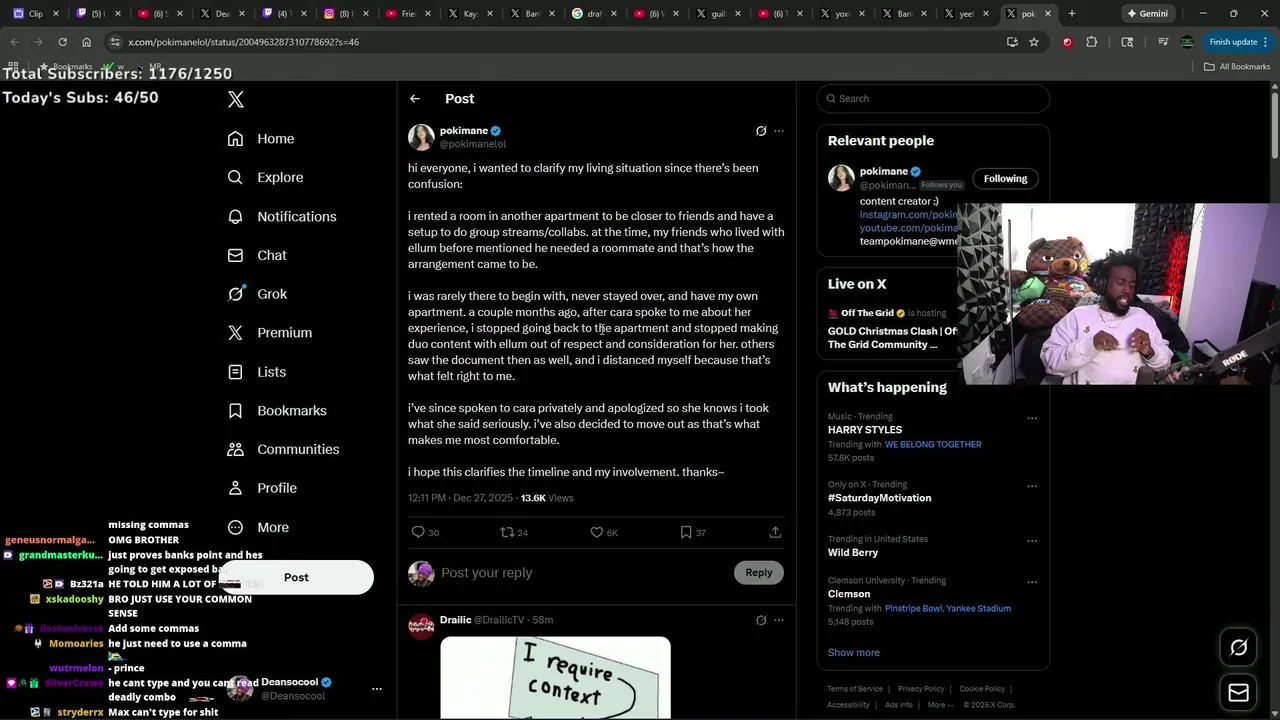This screenshot has height=720, width=1280.
Task: Click the Grok icon on pokimane's post
Action: 761,131
